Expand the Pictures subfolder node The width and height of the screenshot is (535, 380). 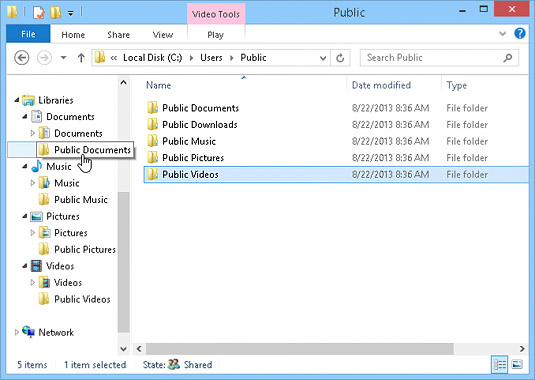tap(33, 233)
